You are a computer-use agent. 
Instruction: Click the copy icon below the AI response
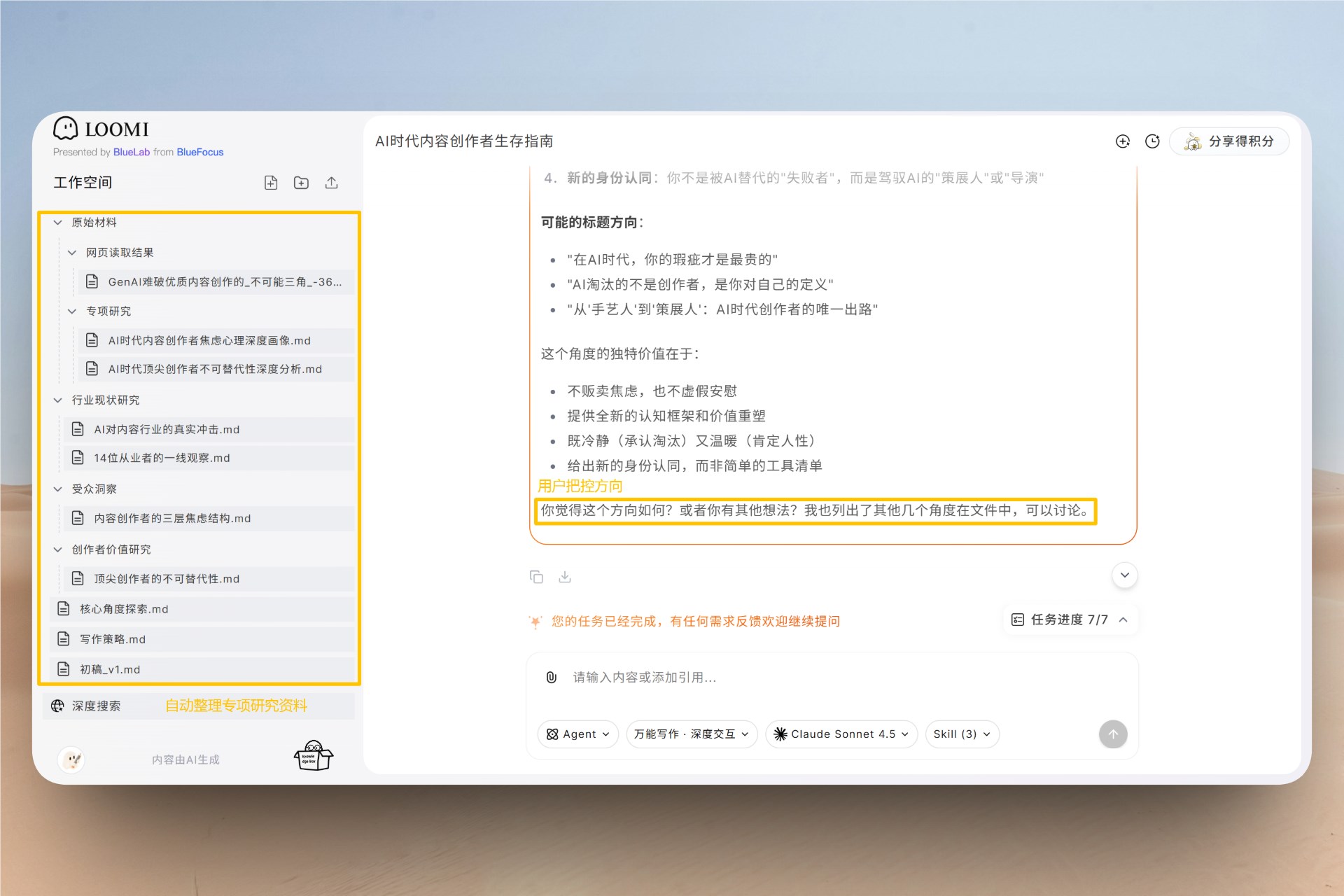click(536, 575)
